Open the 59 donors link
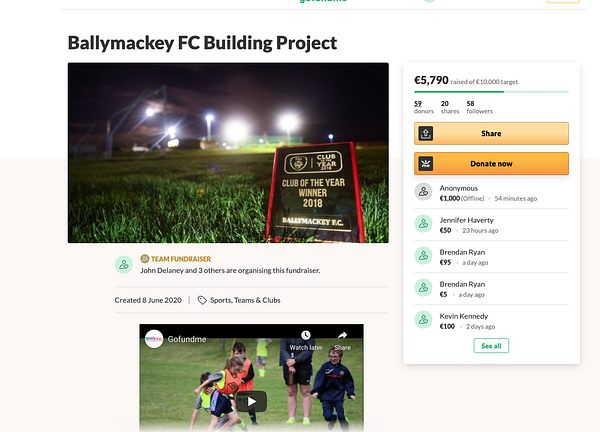This screenshot has height=432, width=600. (424, 107)
